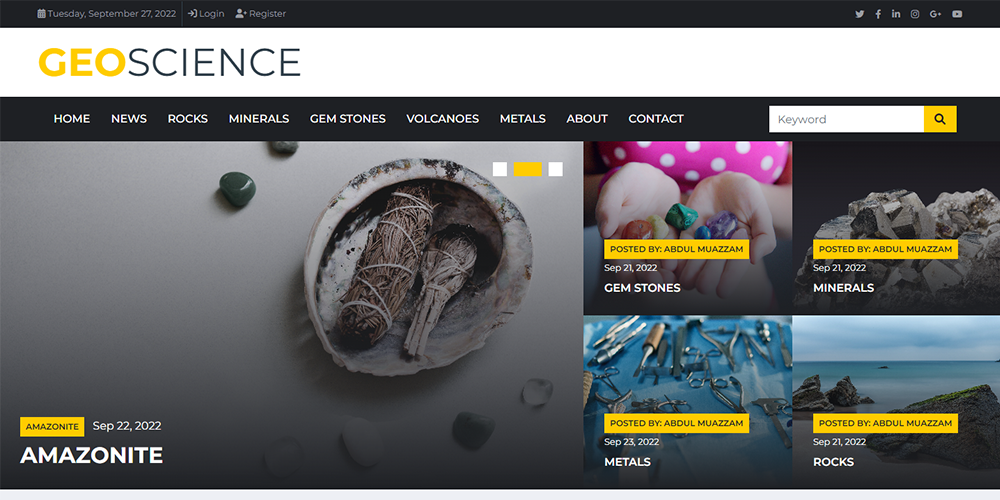Image resolution: width=1000 pixels, height=500 pixels.
Task: Visit the Instagram icon link
Action: (x=915, y=14)
